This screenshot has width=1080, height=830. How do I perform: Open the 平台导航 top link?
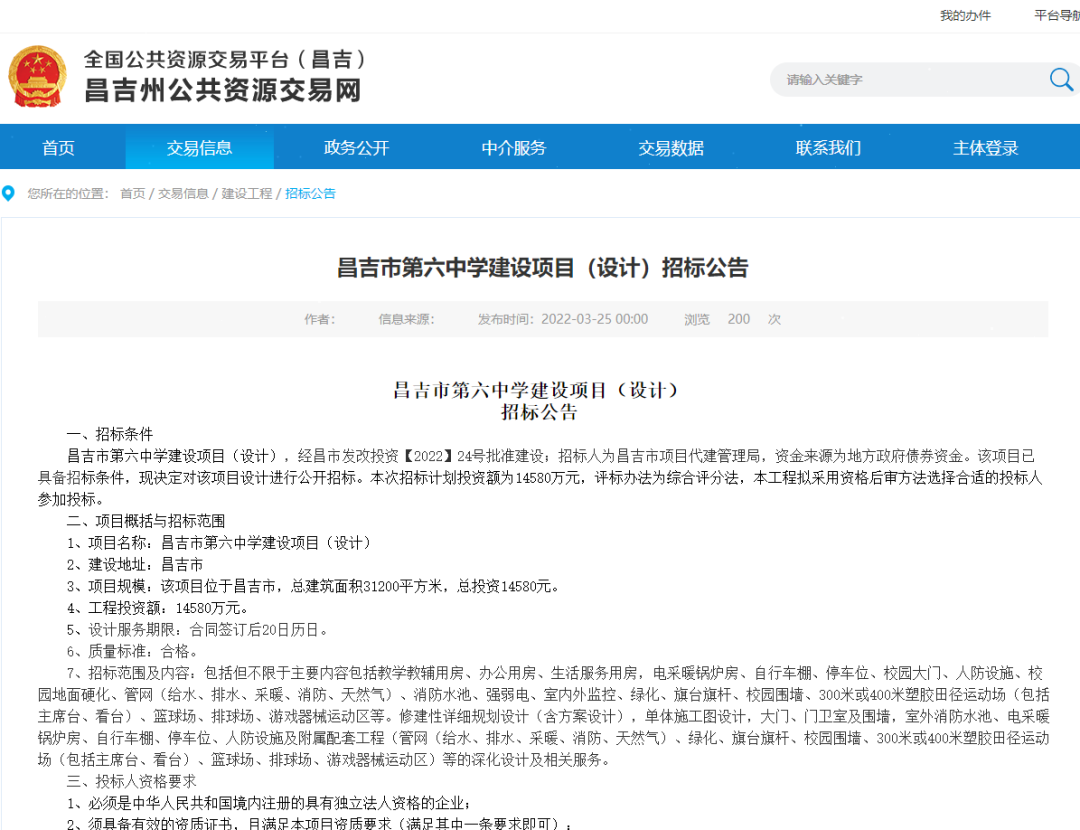(1057, 16)
